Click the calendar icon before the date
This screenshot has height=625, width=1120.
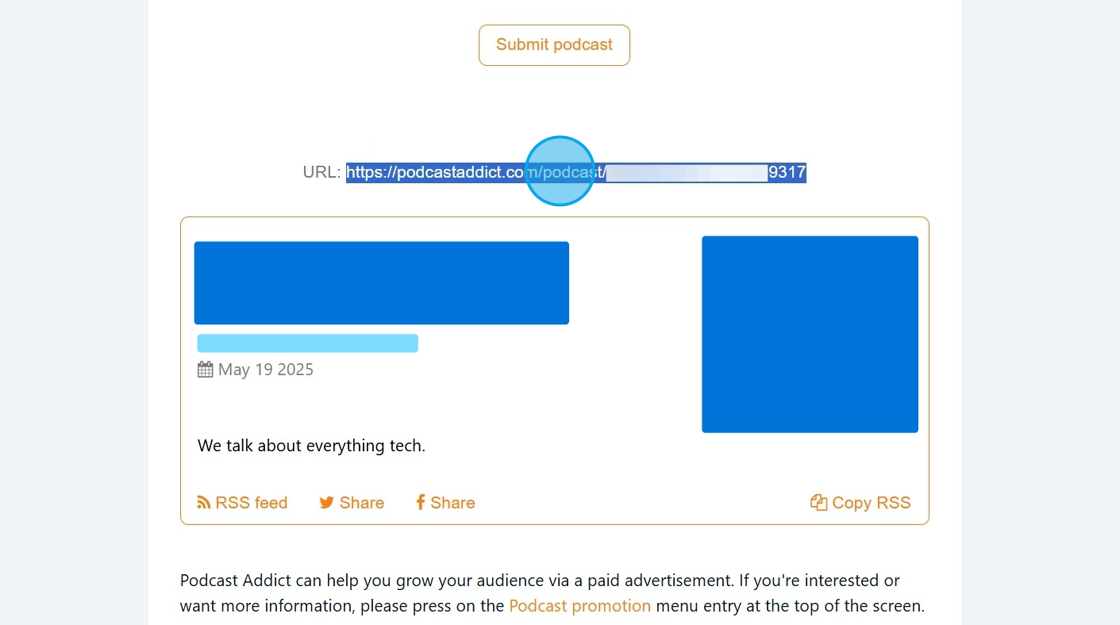[x=205, y=370]
